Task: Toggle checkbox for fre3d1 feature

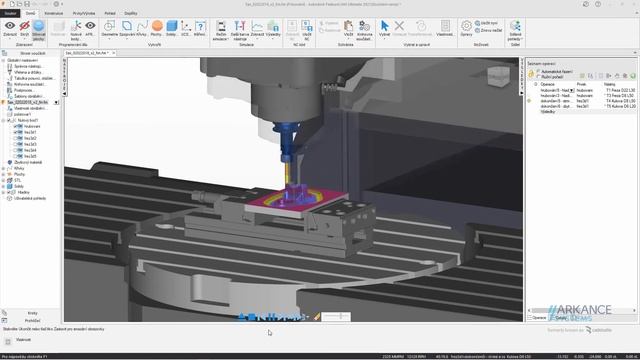Action: (15, 132)
